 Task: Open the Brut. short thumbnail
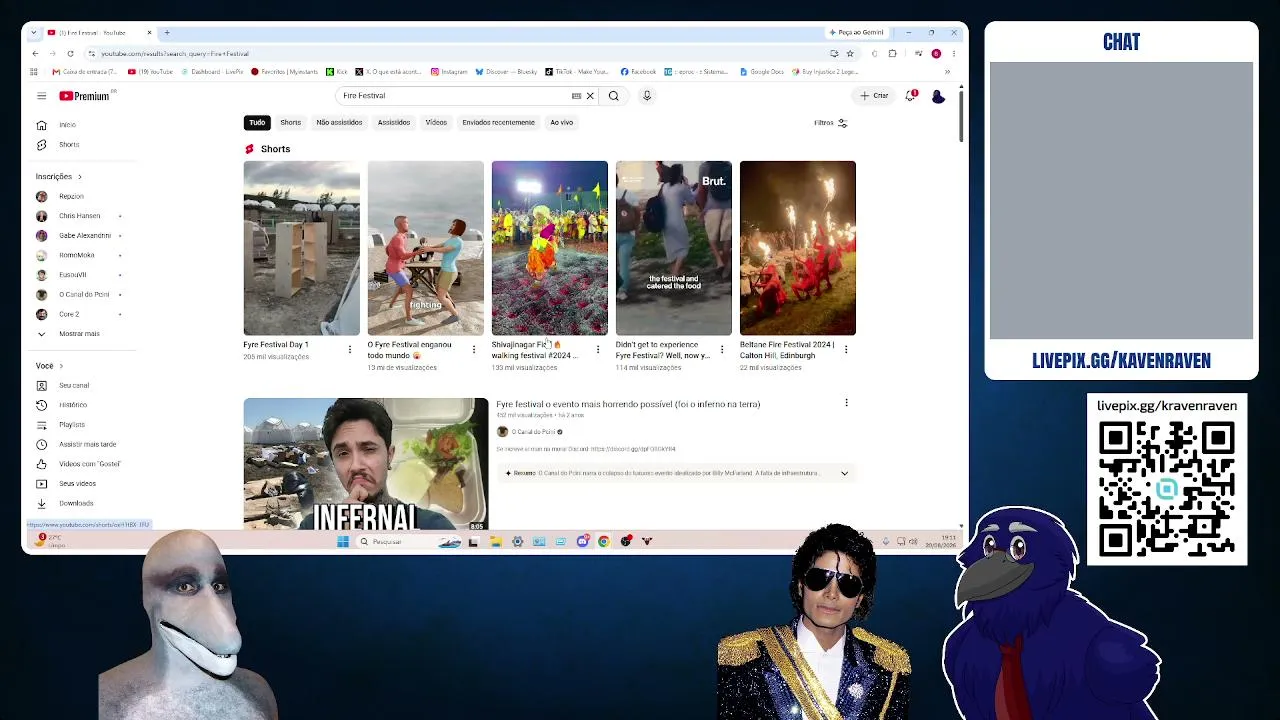(674, 248)
